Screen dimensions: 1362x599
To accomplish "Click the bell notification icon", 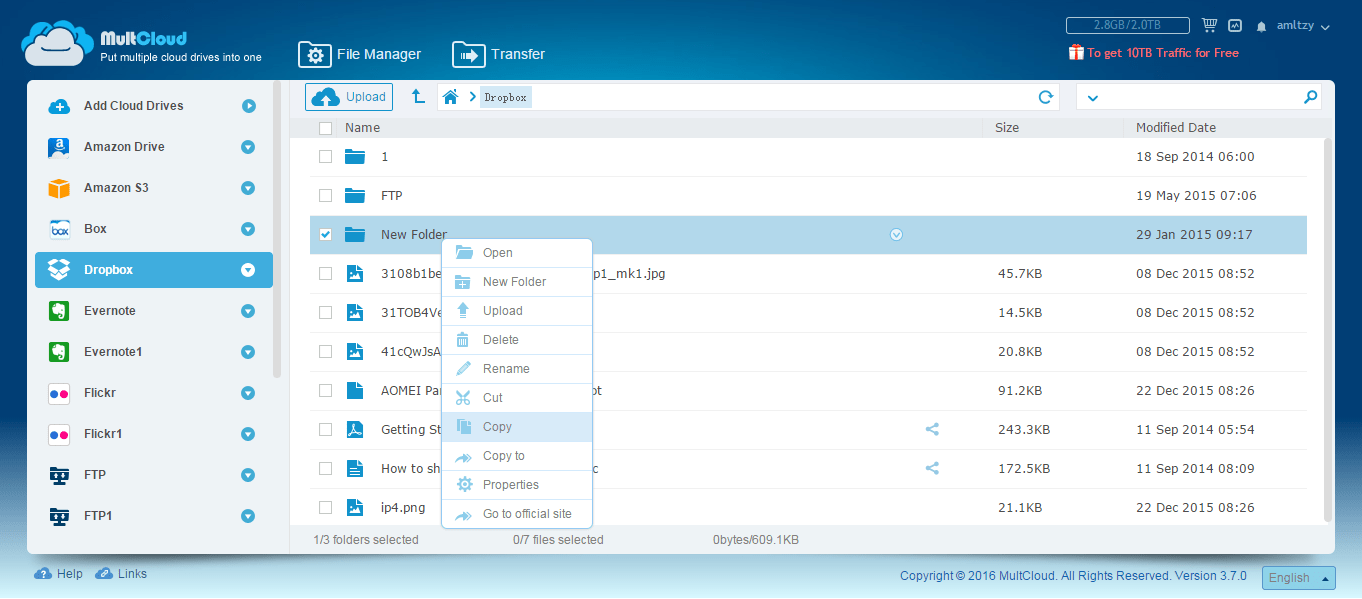I will pyautogui.click(x=1261, y=25).
